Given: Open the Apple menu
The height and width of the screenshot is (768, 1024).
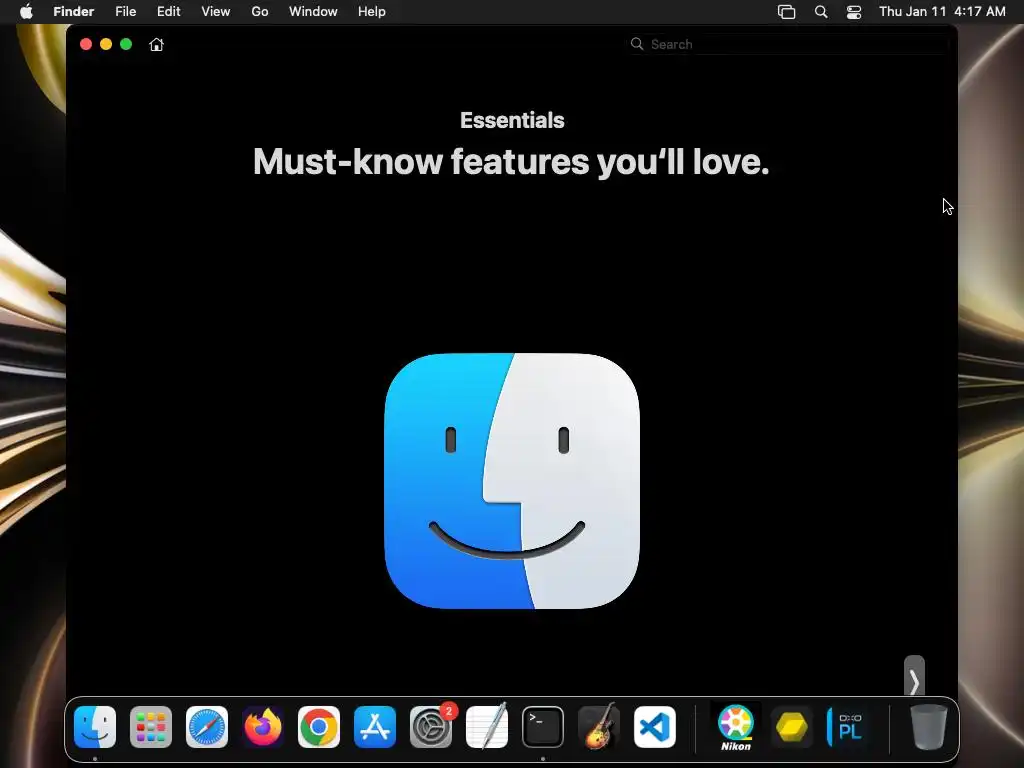Looking at the screenshot, I should [x=26, y=12].
